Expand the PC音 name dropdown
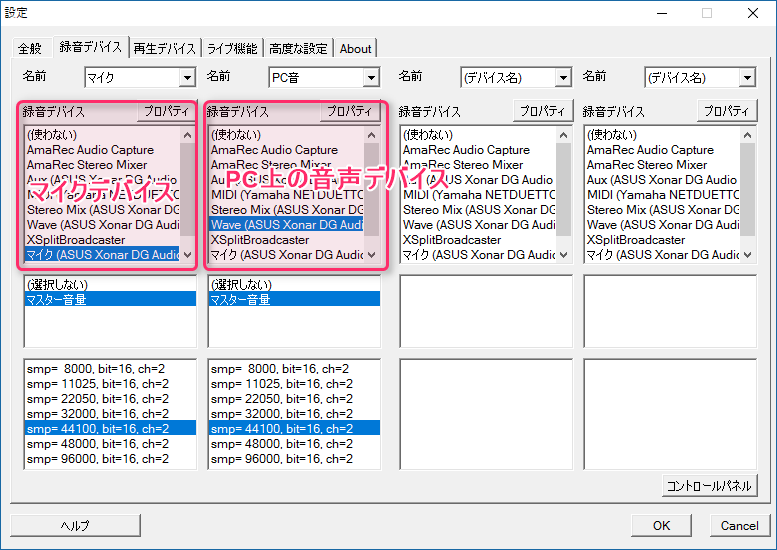The height and width of the screenshot is (550, 777). pyautogui.click(x=371, y=77)
